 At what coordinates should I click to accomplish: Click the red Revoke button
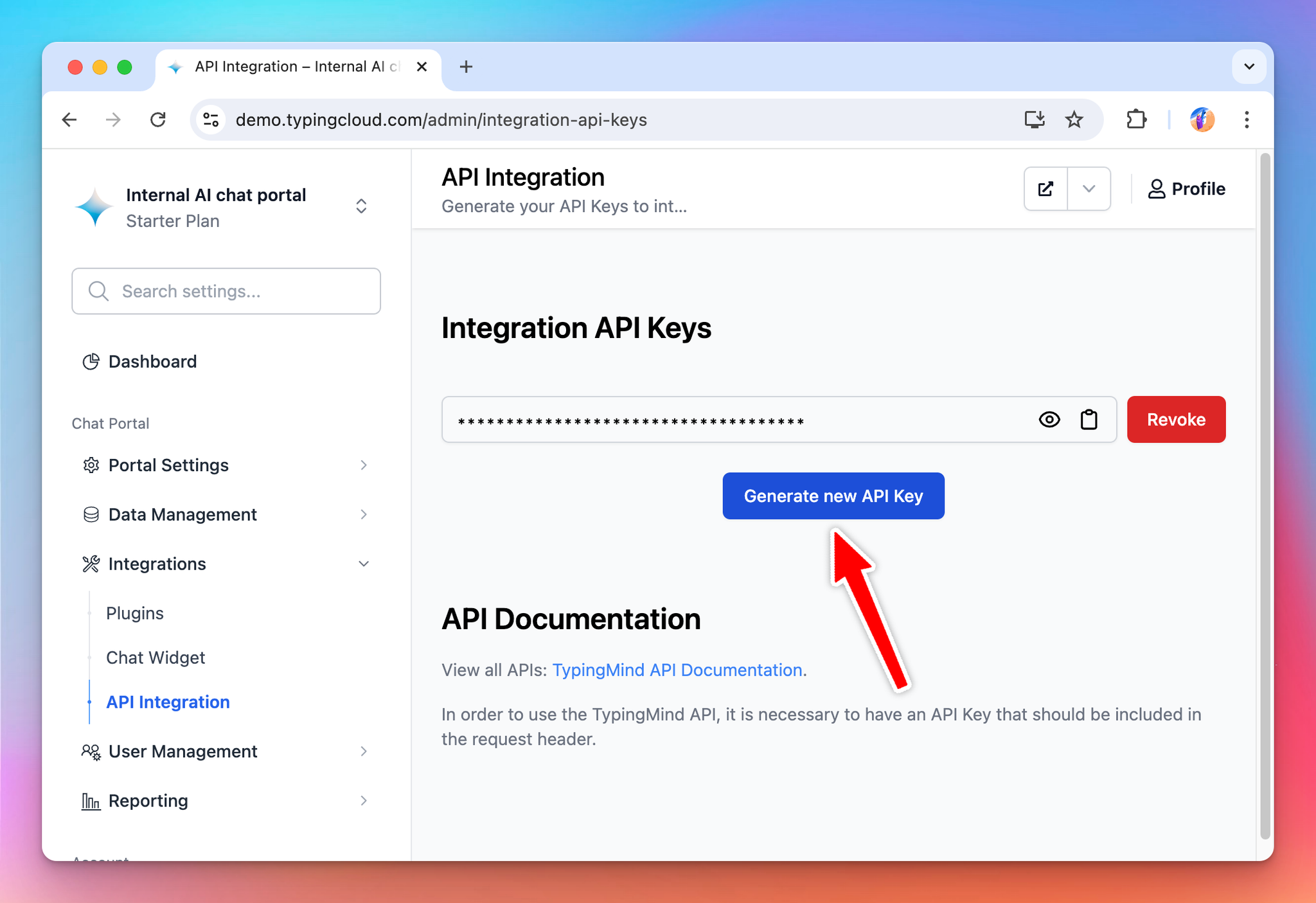click(x=1176, y=420)
